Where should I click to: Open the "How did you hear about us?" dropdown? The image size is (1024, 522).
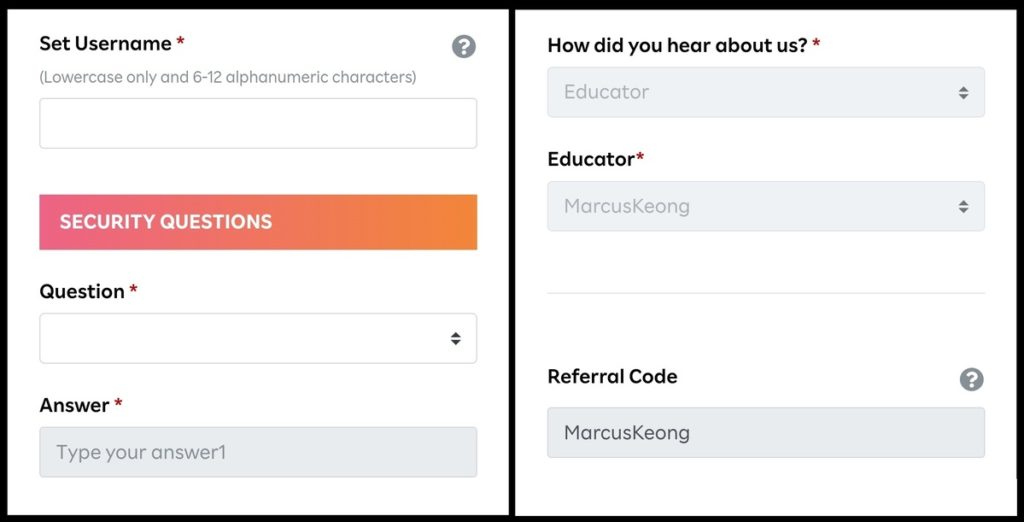click(x=766, y=92)
